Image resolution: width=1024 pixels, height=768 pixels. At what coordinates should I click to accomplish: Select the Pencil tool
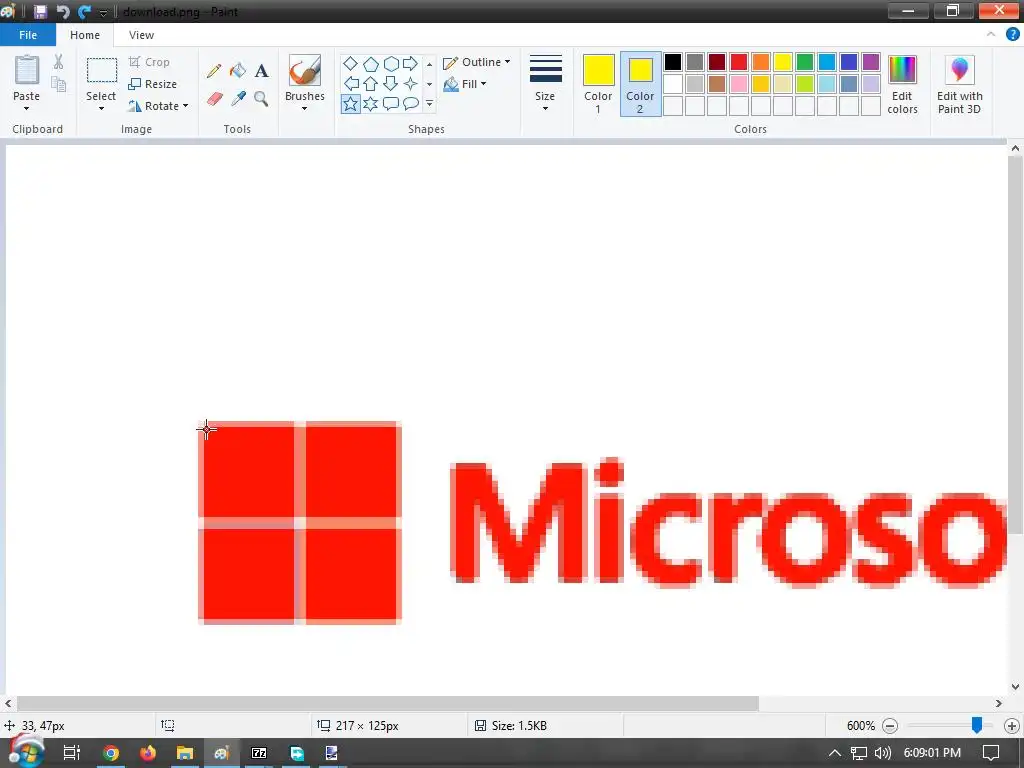[x=214, y=71]
